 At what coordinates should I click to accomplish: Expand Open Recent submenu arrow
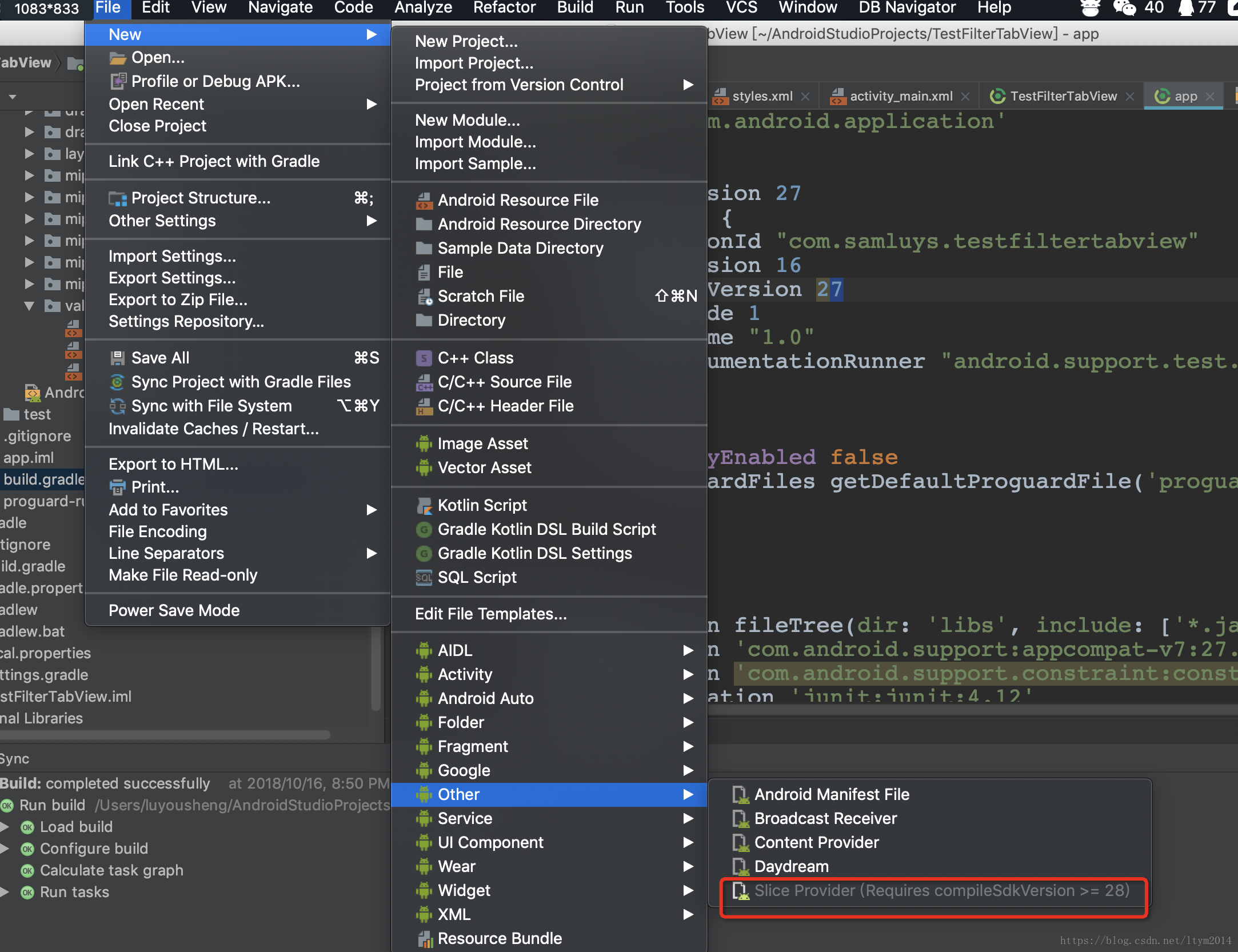(372, 104)
